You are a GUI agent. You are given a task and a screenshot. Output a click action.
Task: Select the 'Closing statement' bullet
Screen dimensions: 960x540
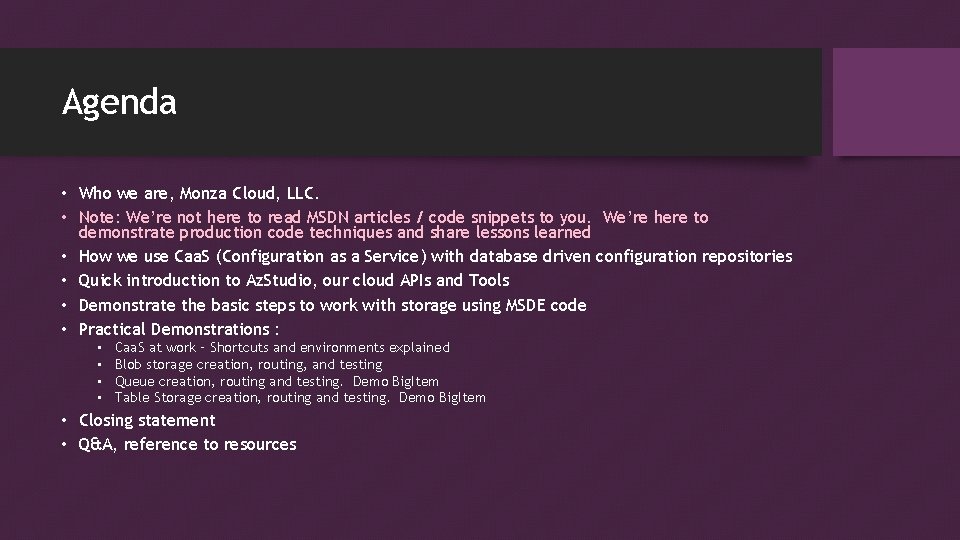click(x=147, y=420)
